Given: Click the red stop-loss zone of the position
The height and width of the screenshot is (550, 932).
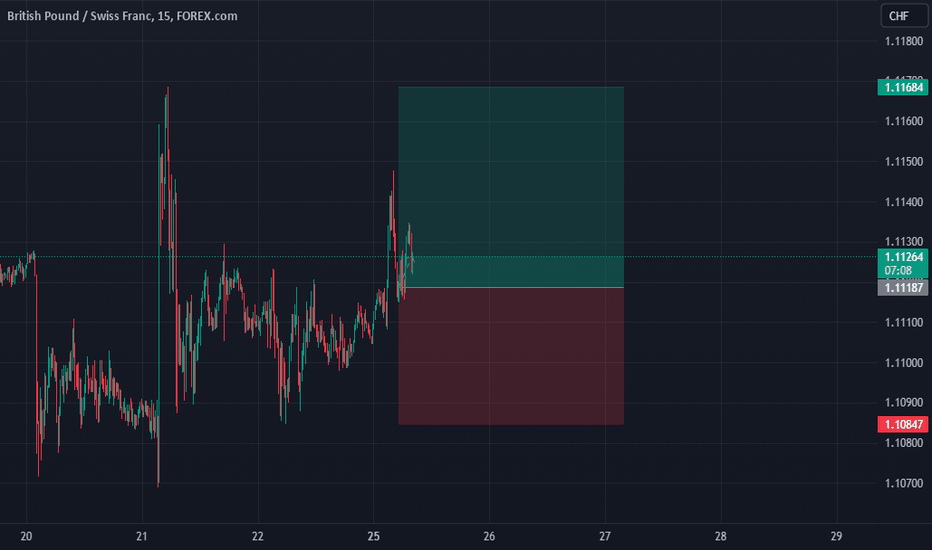Looking at the screenshot, I should [x=511, y=356].
